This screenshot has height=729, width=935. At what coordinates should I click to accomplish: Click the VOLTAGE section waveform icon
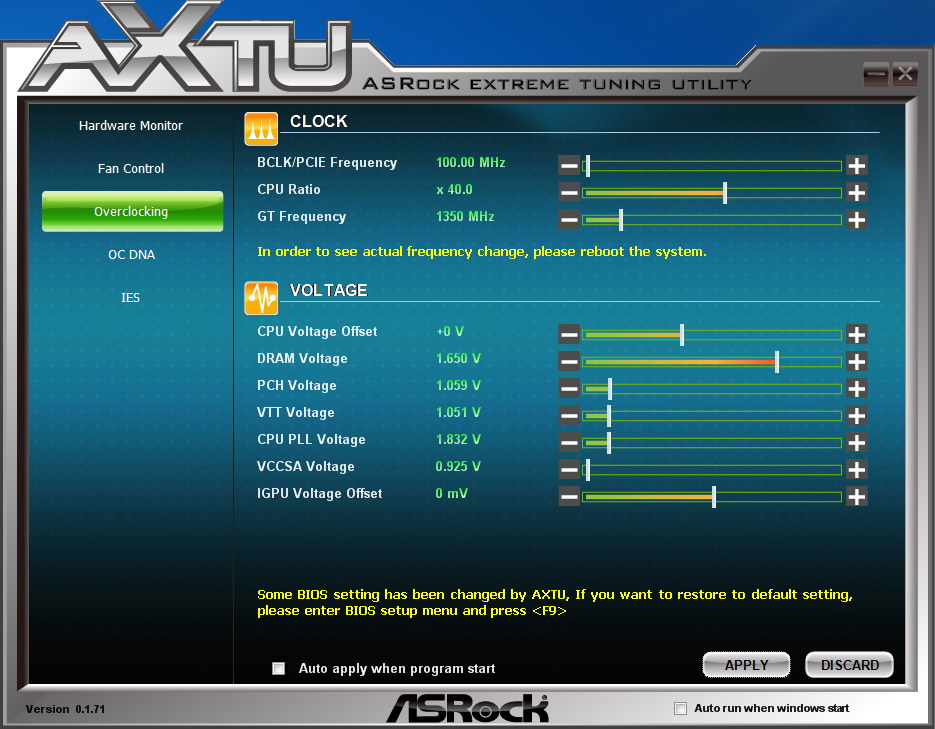pos(261,297)
